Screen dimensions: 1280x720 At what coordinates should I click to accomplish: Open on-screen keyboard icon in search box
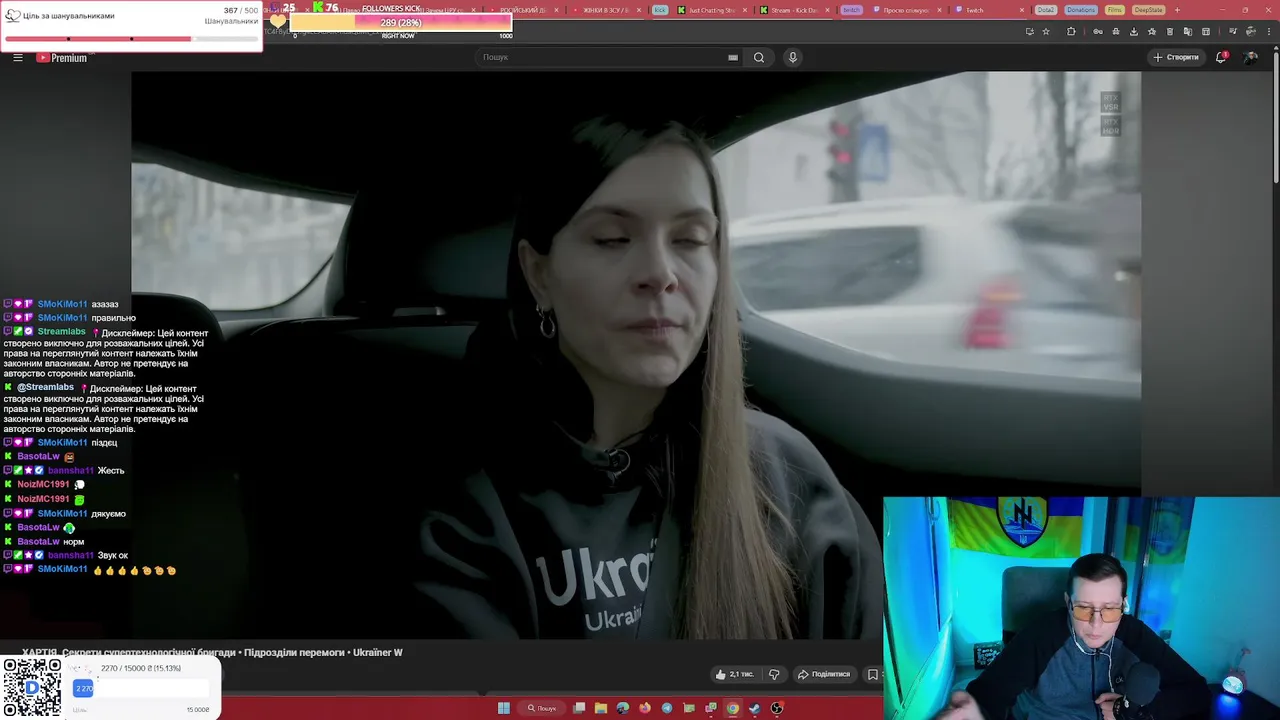click(733, 57)
